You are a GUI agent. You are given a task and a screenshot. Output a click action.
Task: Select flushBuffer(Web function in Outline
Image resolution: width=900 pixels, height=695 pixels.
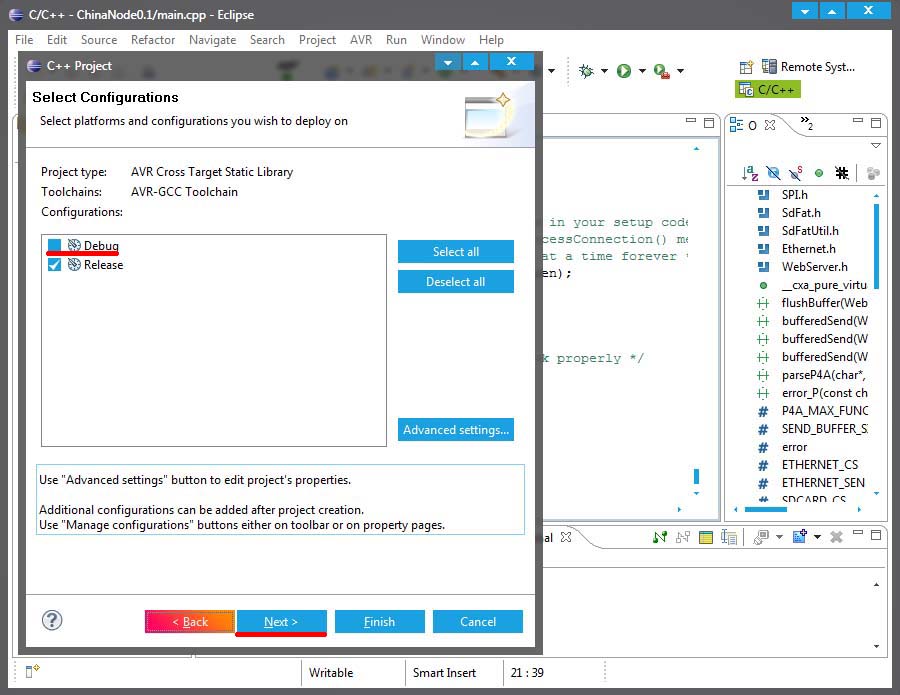point(824,303)
